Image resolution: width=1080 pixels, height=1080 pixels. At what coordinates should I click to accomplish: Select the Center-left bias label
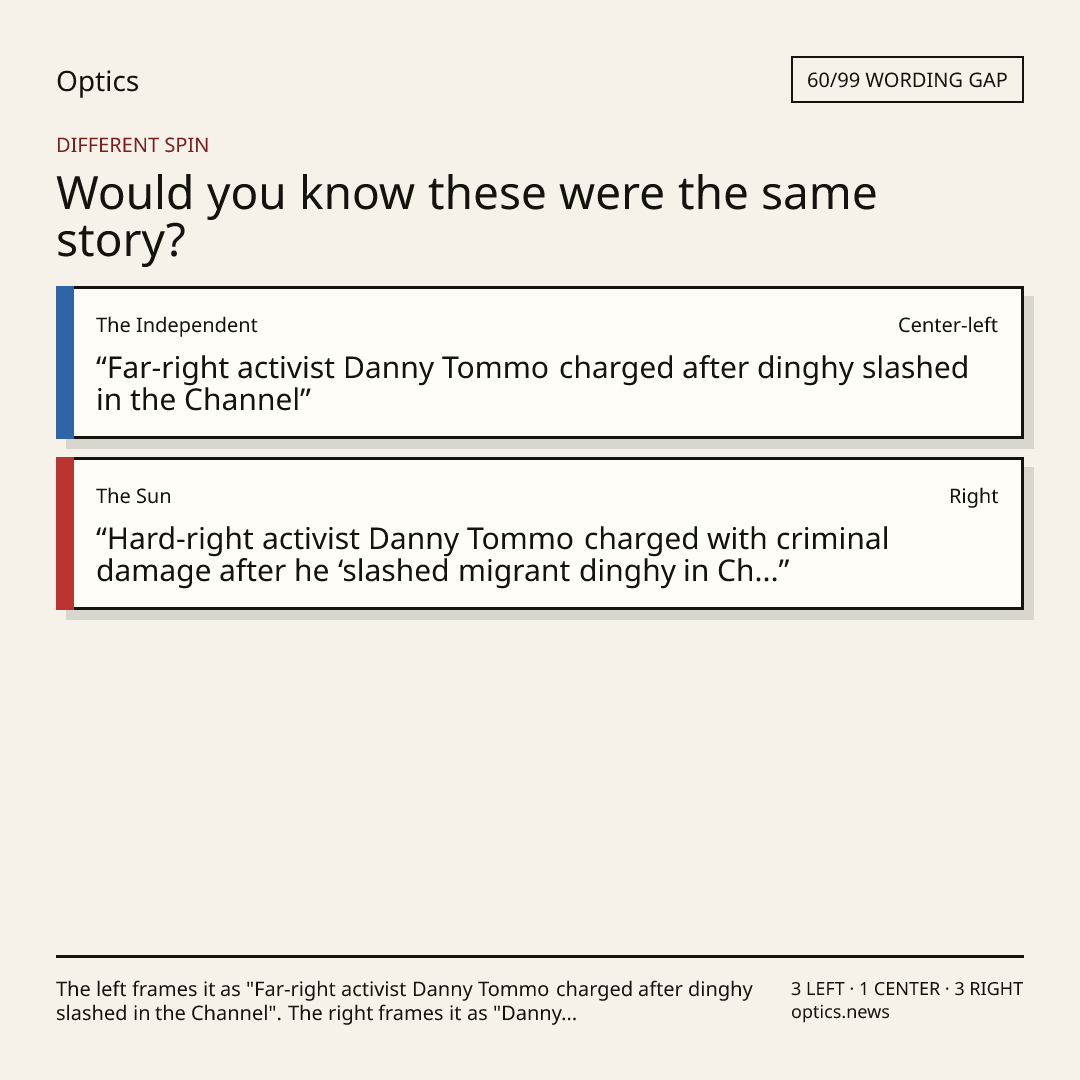(x=948, y=325)
